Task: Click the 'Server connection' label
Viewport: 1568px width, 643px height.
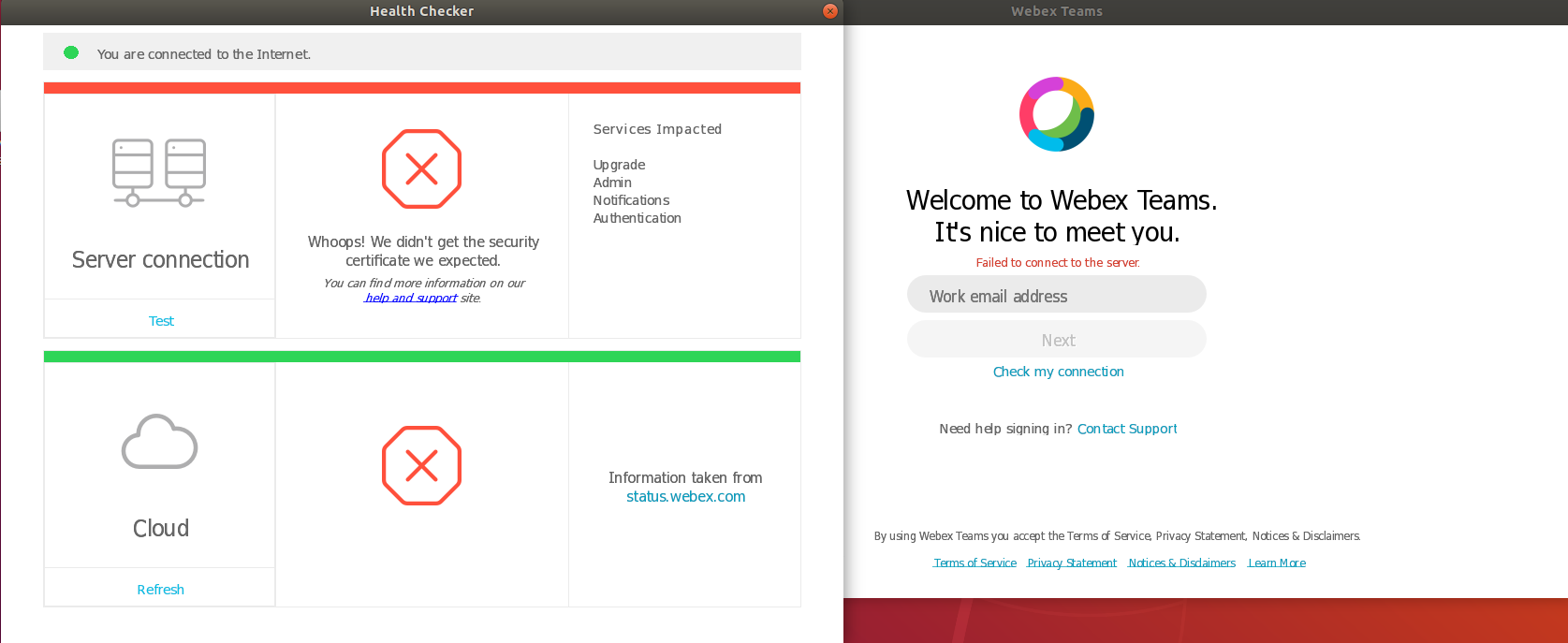Action: (161, 259)
